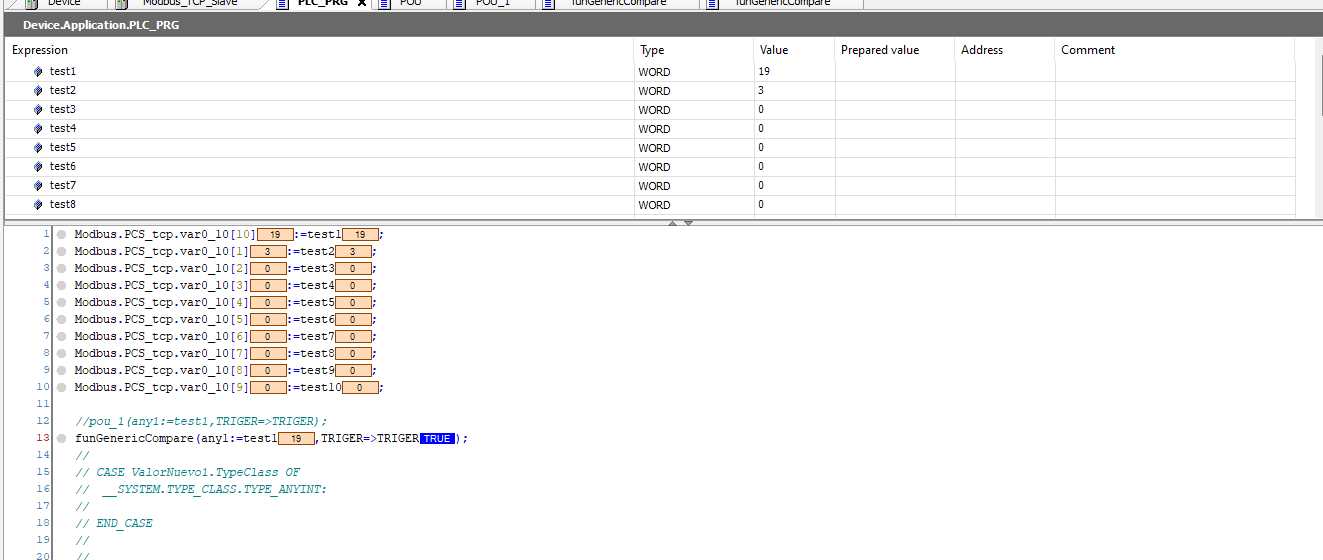This screenshot has height=560, width=1323.
Task: Click the Prepared value column header
Action: 879,50
